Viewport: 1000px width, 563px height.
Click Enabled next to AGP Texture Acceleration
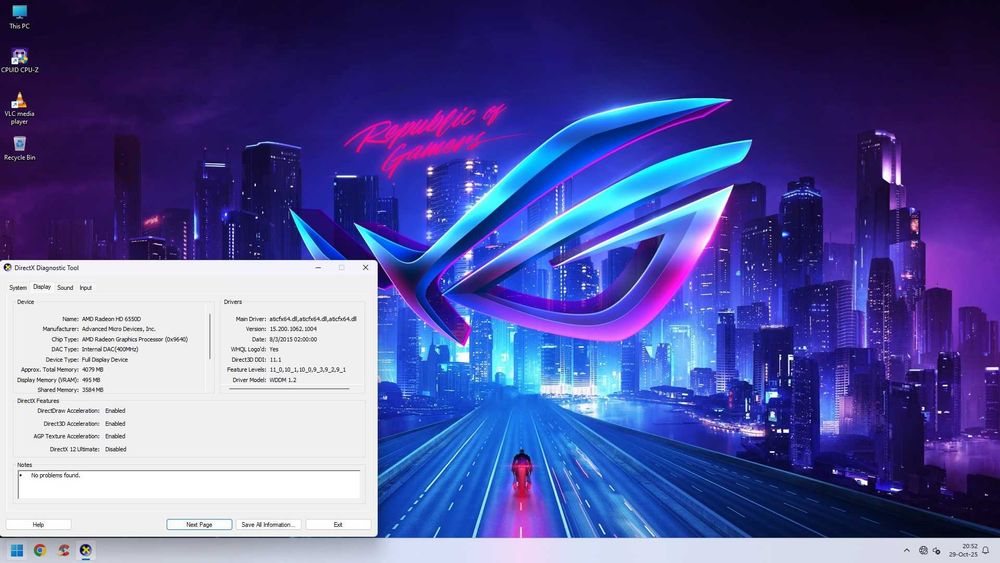point(115,436)
